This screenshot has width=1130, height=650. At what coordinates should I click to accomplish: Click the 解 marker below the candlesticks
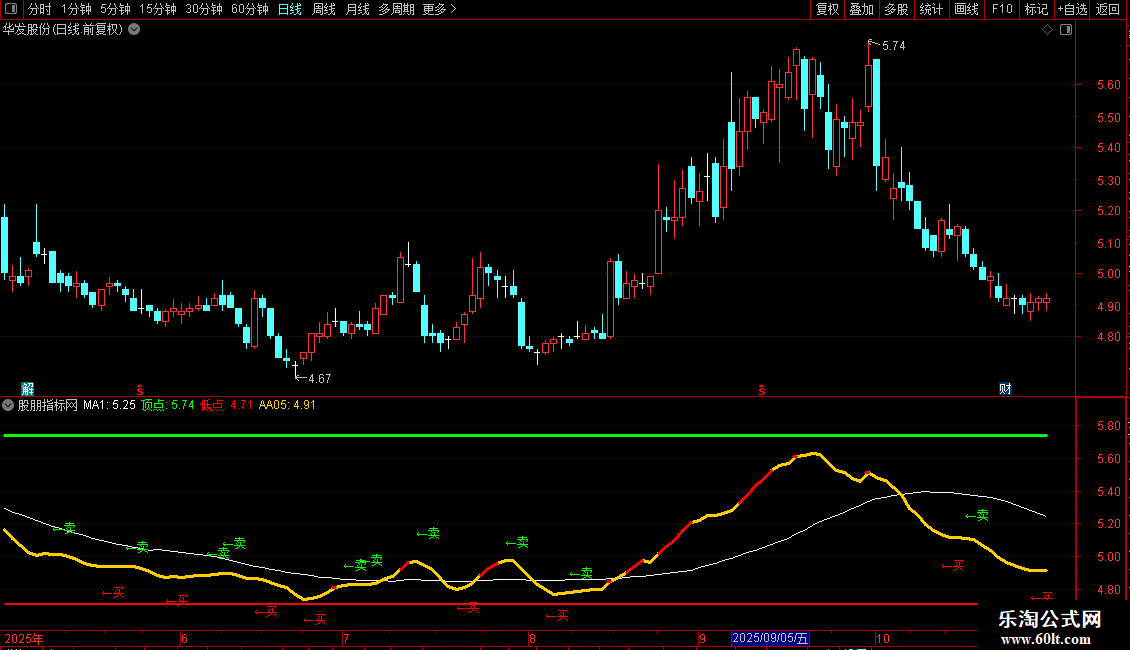pos(27,389)
